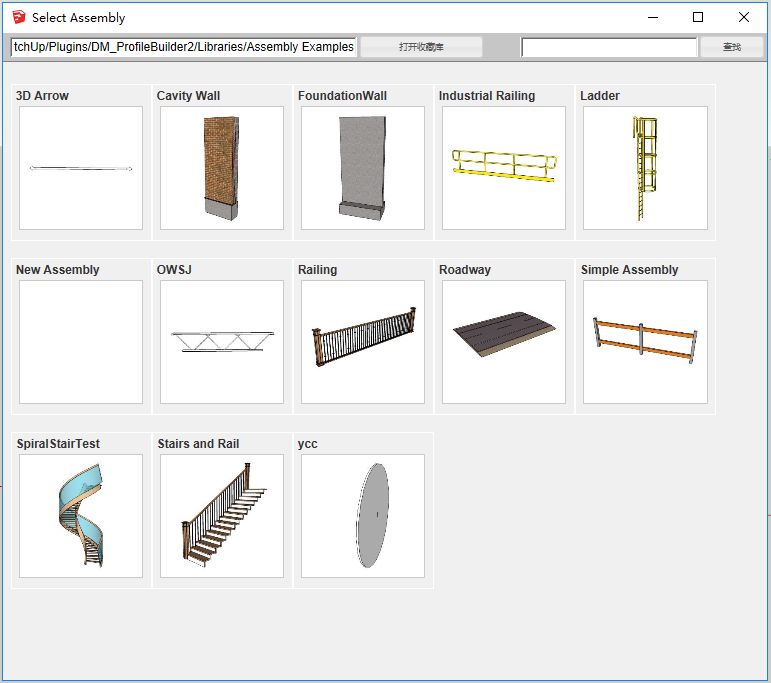Choose the Cavity Wall brick assembly
This screenshot has height=683, width=771.
coord(222,168)
